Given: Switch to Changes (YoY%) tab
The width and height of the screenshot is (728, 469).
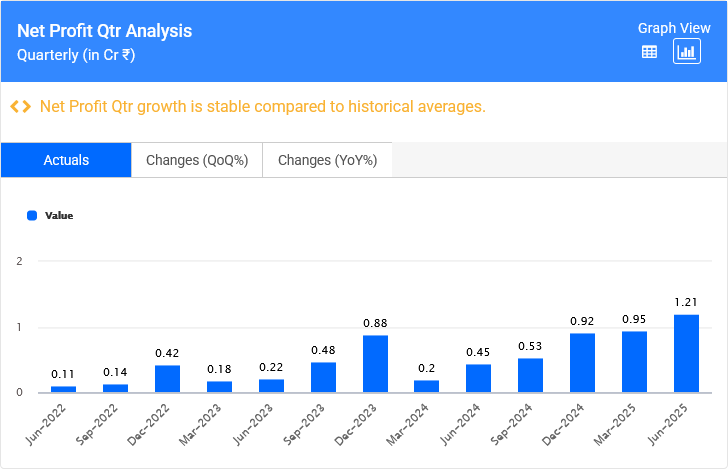Looking at the screenshot, I should 327,160.
